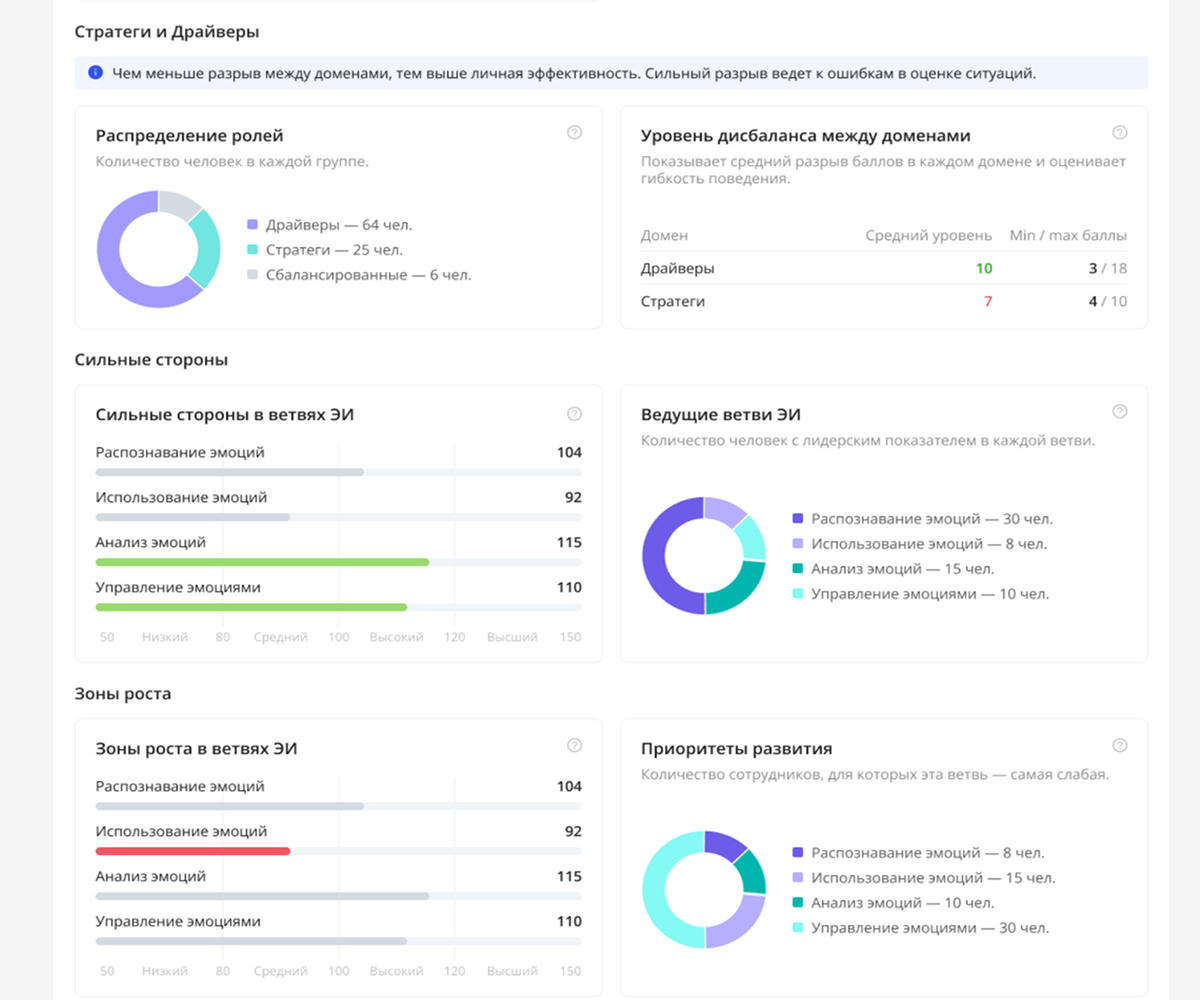Click score 115 in Сильные стороны card
This screenshot has height=1000, width=1200.
pyautogui.click(x=569, y=542)
